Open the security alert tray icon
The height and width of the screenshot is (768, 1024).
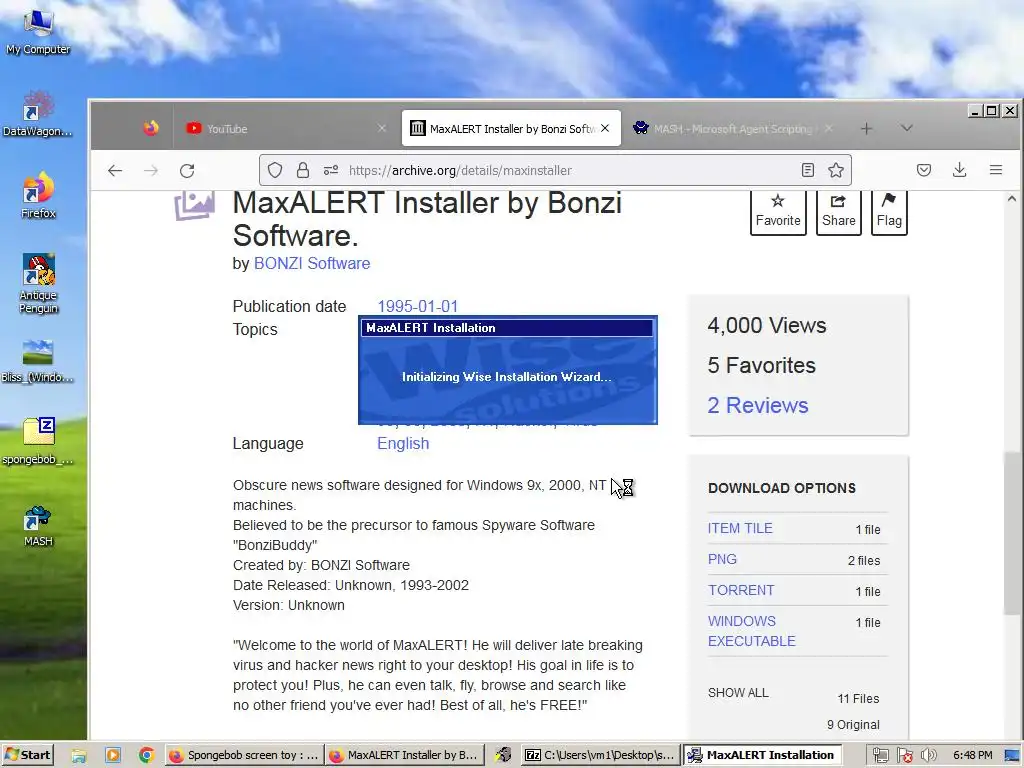904,756
